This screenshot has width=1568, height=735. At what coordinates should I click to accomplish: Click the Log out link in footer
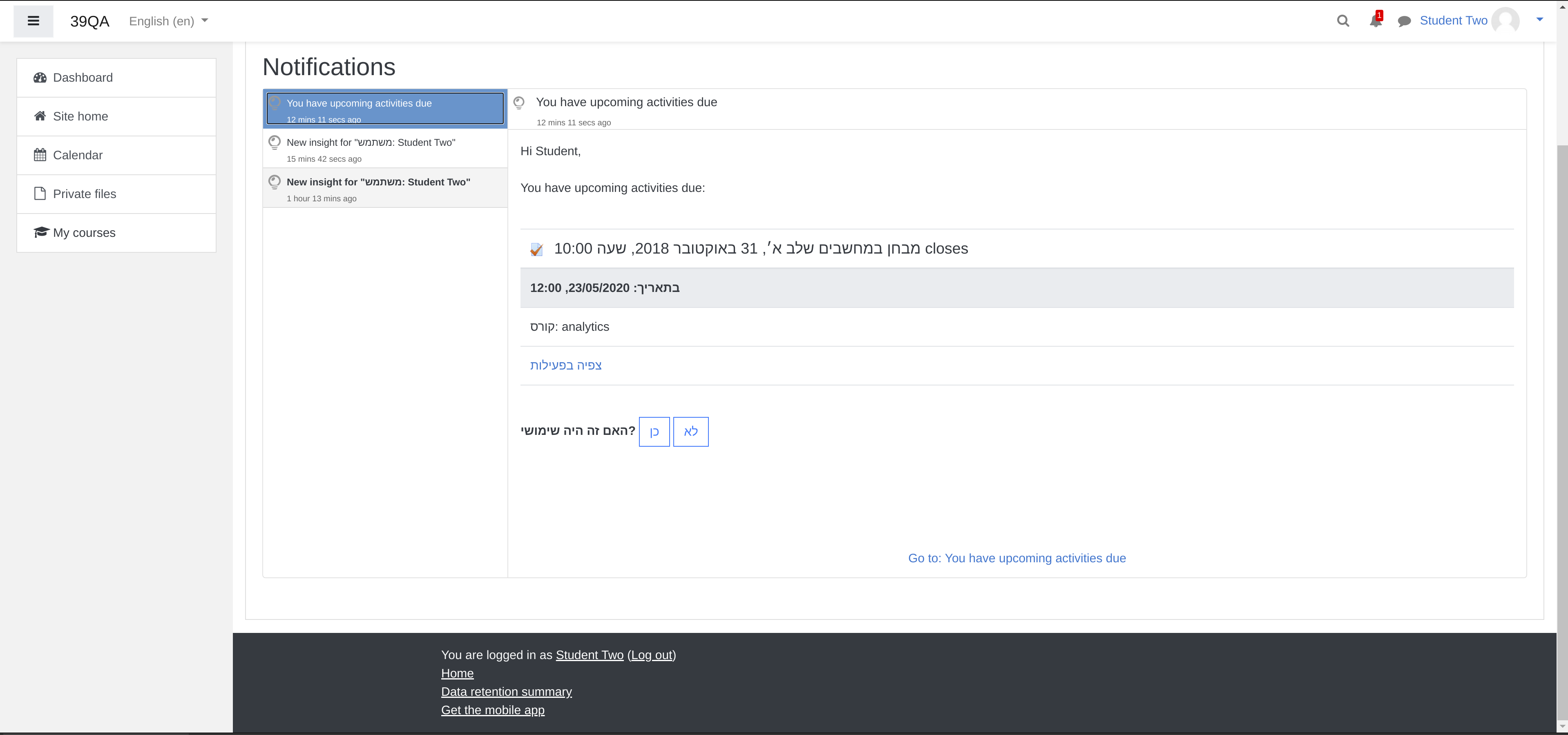[x=652, y=655]
